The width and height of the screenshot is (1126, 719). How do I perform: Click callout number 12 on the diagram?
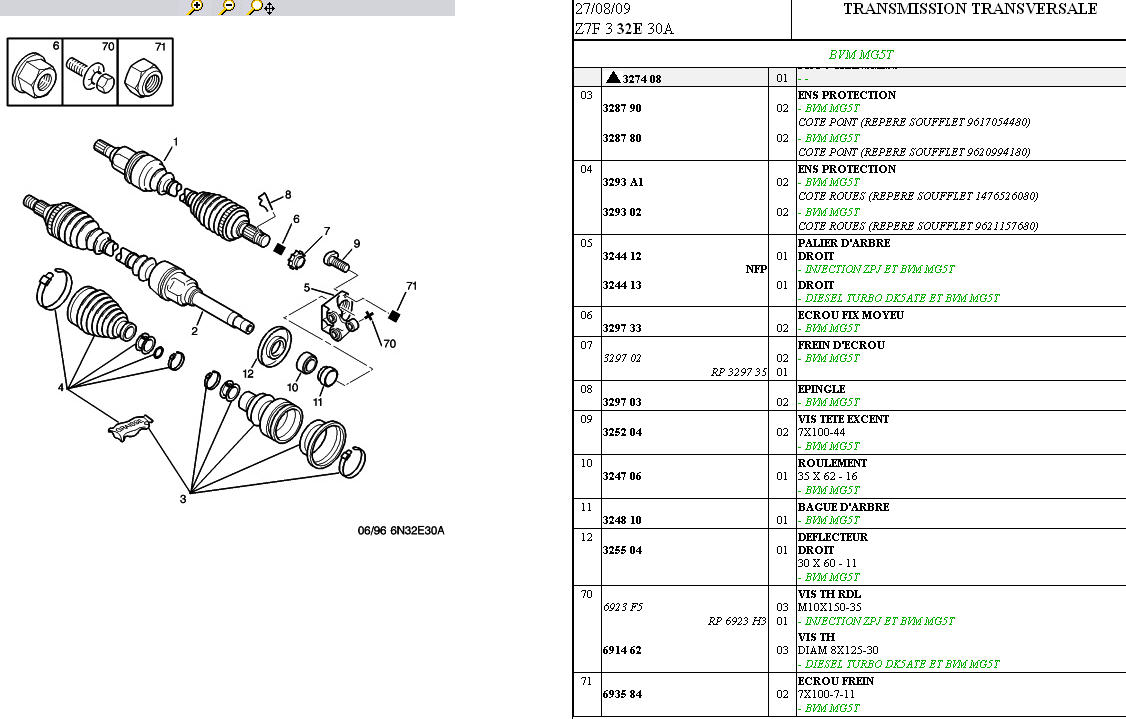pyautogui.click(x=247, y=373)
